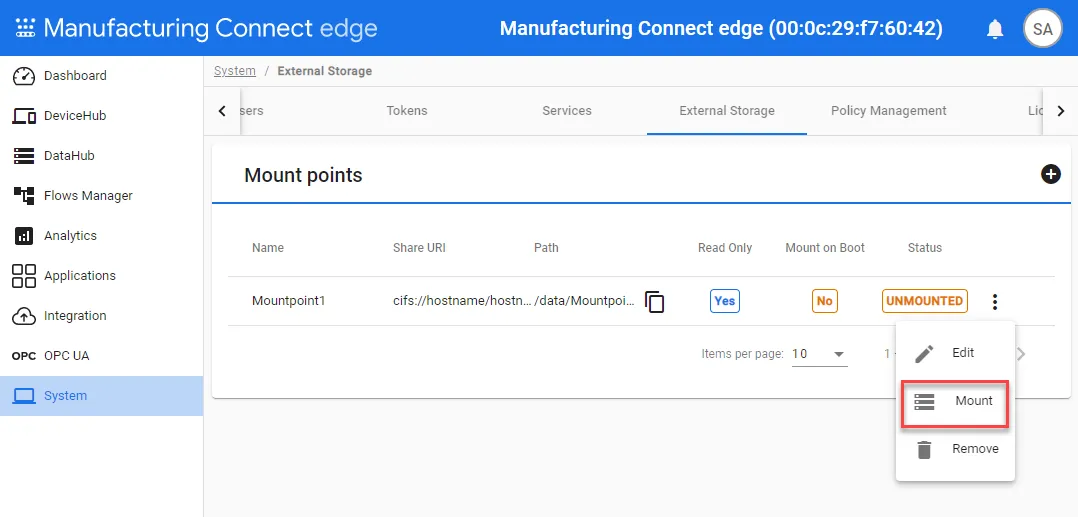Click the Mount on Boot column header
The width and height of the screenshot is (1078, 517).
click(825, 248)
